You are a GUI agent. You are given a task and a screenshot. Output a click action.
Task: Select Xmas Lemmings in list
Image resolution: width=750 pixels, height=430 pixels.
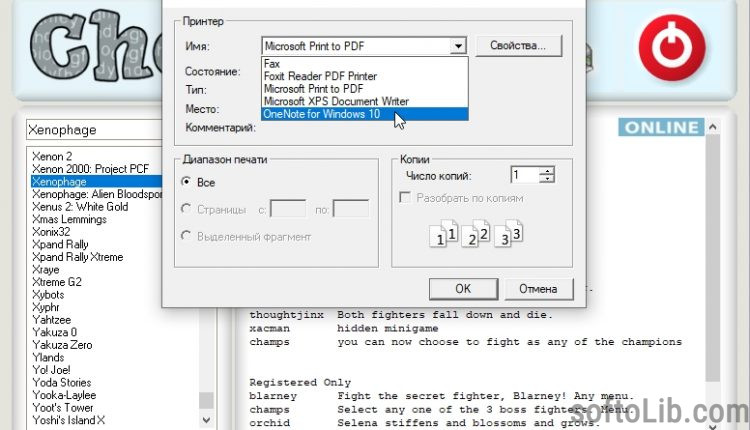pyautogui.click(x=69, y=219)
